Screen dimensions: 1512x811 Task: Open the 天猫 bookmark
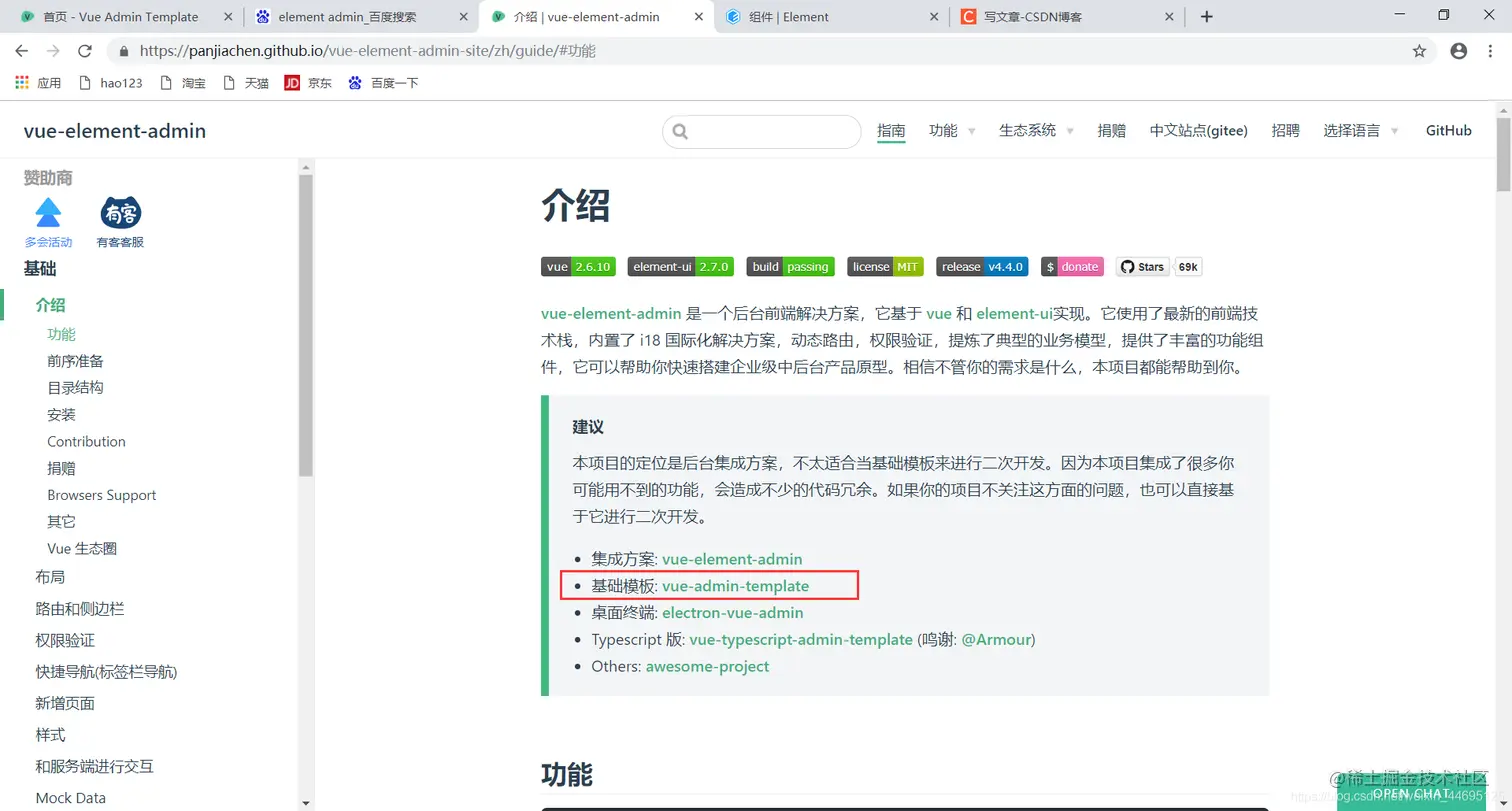tap(246, 83)
